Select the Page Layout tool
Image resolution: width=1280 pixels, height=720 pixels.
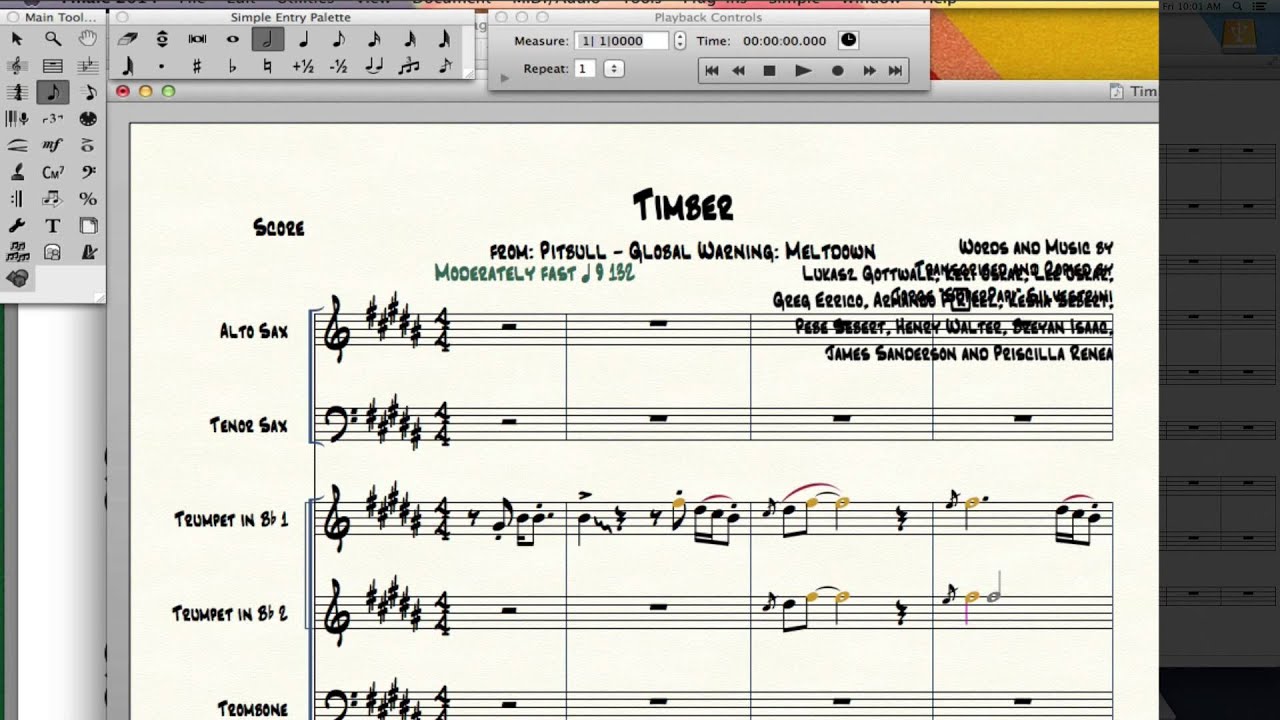(x=88, y=225)
